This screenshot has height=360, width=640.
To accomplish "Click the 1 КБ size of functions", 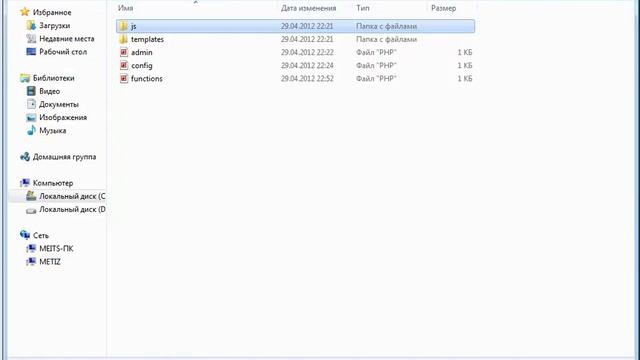I will point(464,78).
